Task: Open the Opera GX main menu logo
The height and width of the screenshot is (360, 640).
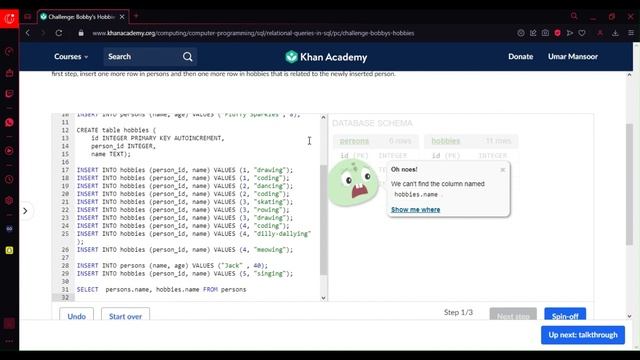Action: [9, 18]
